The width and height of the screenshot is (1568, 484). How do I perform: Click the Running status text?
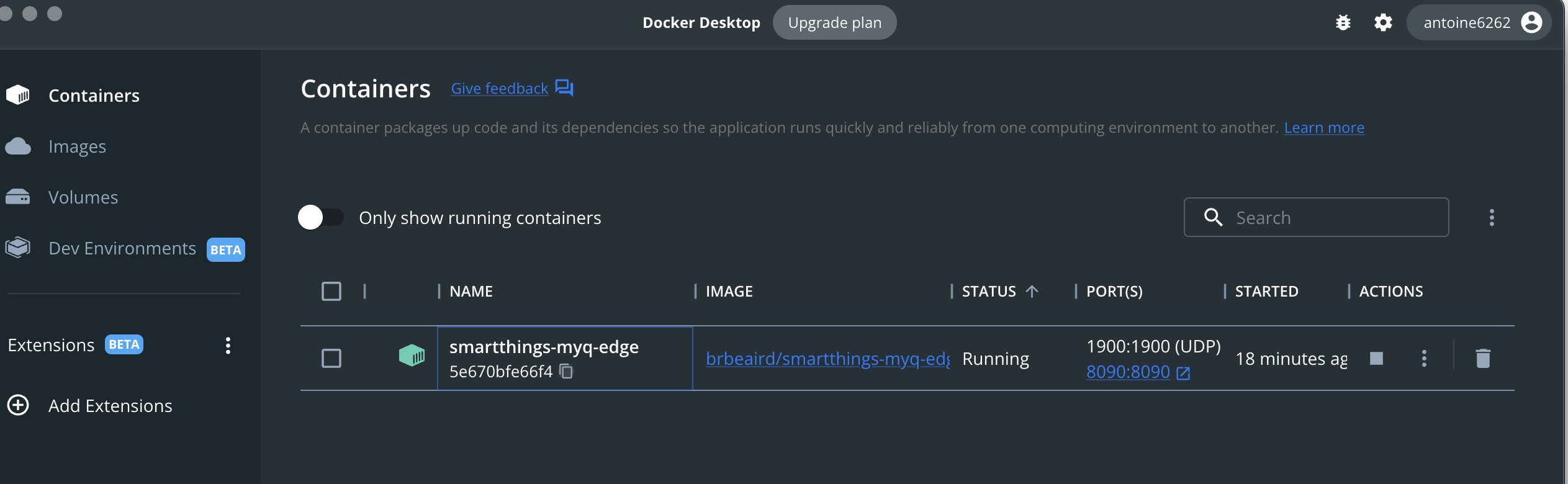(x=996, y=359)
